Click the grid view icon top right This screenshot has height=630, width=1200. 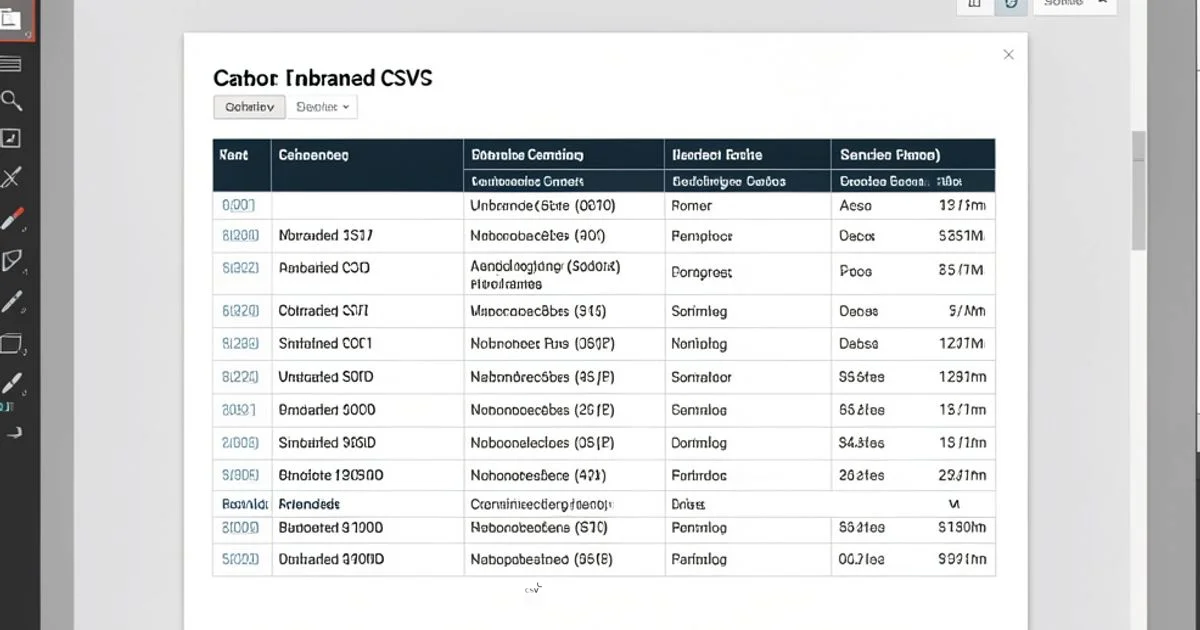click(975, 6)
